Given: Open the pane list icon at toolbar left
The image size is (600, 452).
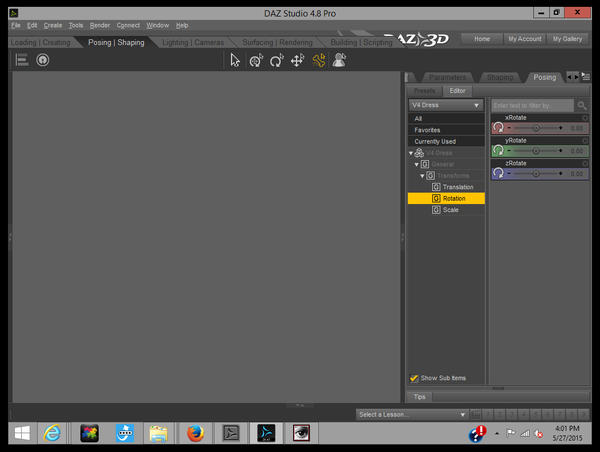Looking at the screenshot, I should click(x=21, y=60).
